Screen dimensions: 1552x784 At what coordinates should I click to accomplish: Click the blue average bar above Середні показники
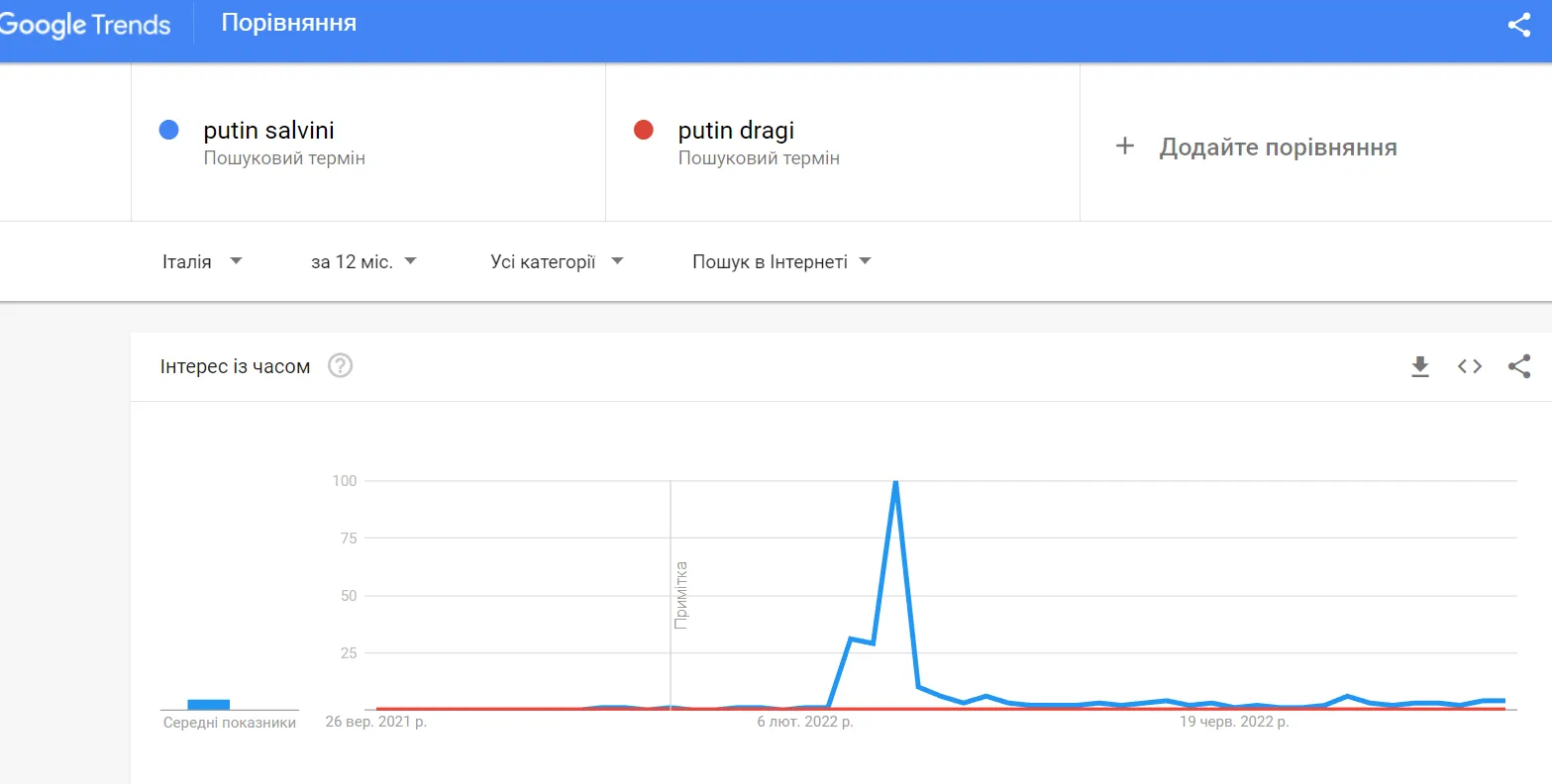[x=209, y=704]
